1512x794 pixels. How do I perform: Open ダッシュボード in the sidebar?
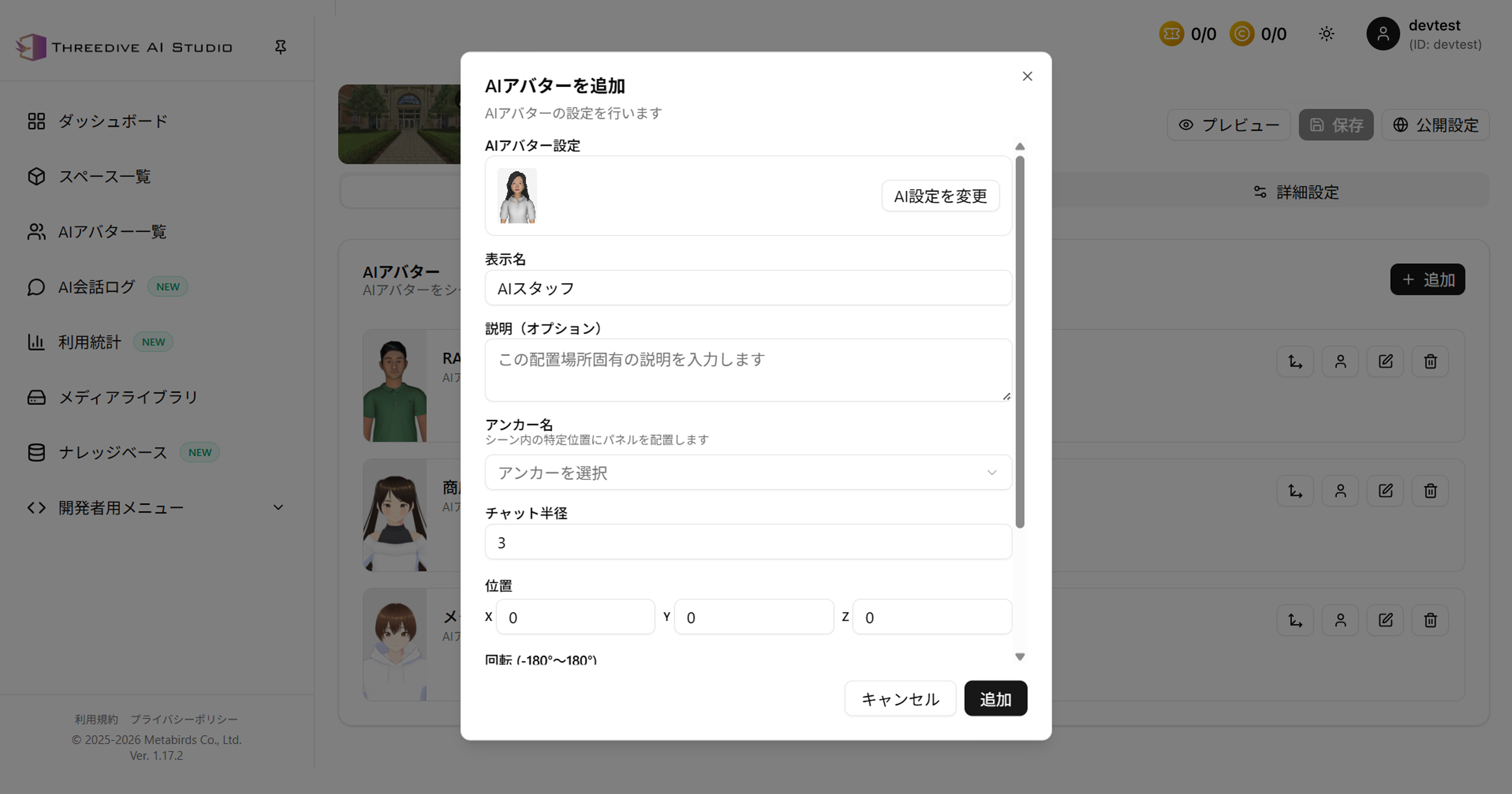pyautogui.click(x=98, y=121)
